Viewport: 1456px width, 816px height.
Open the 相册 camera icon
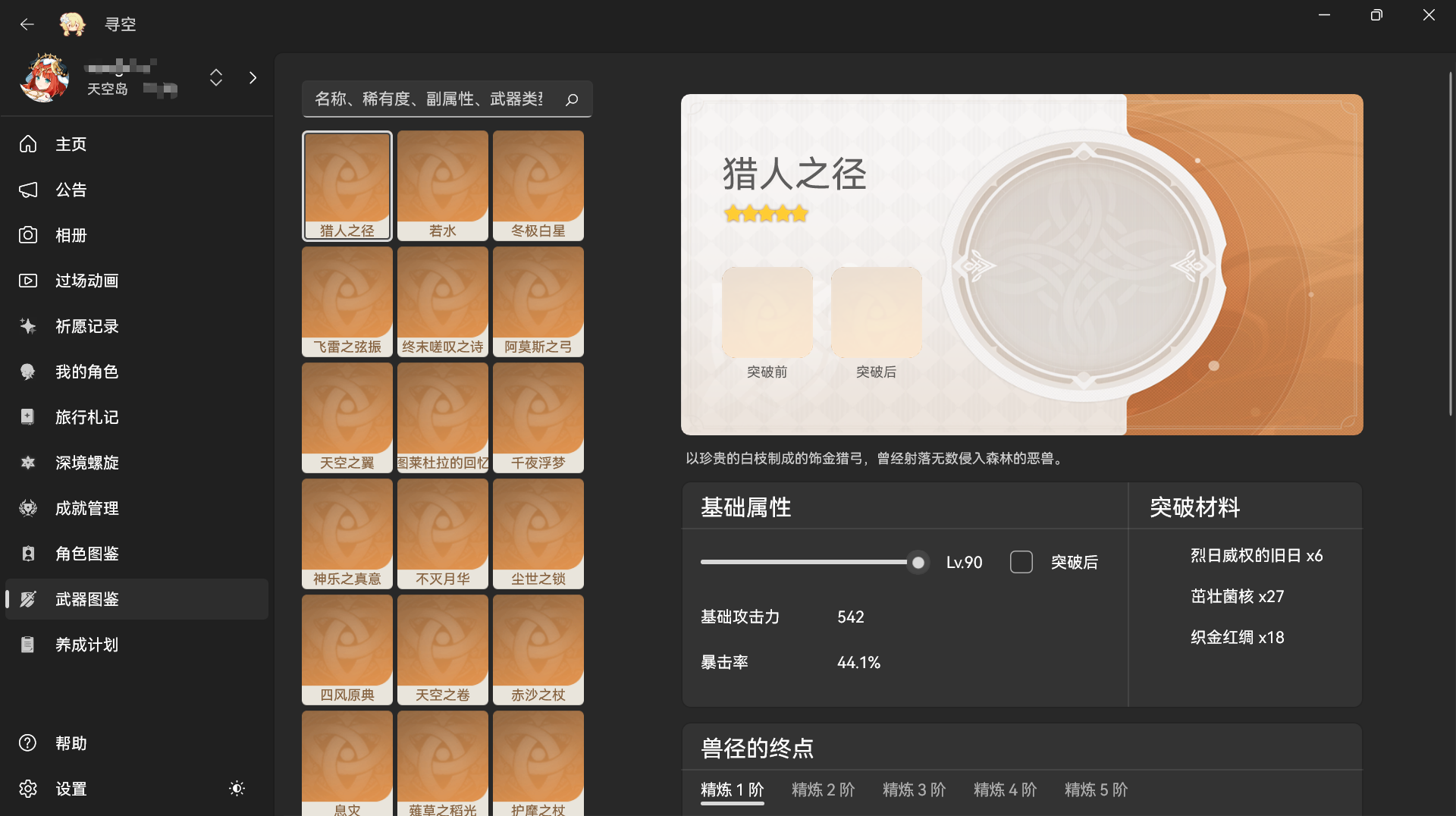point(28,235)
